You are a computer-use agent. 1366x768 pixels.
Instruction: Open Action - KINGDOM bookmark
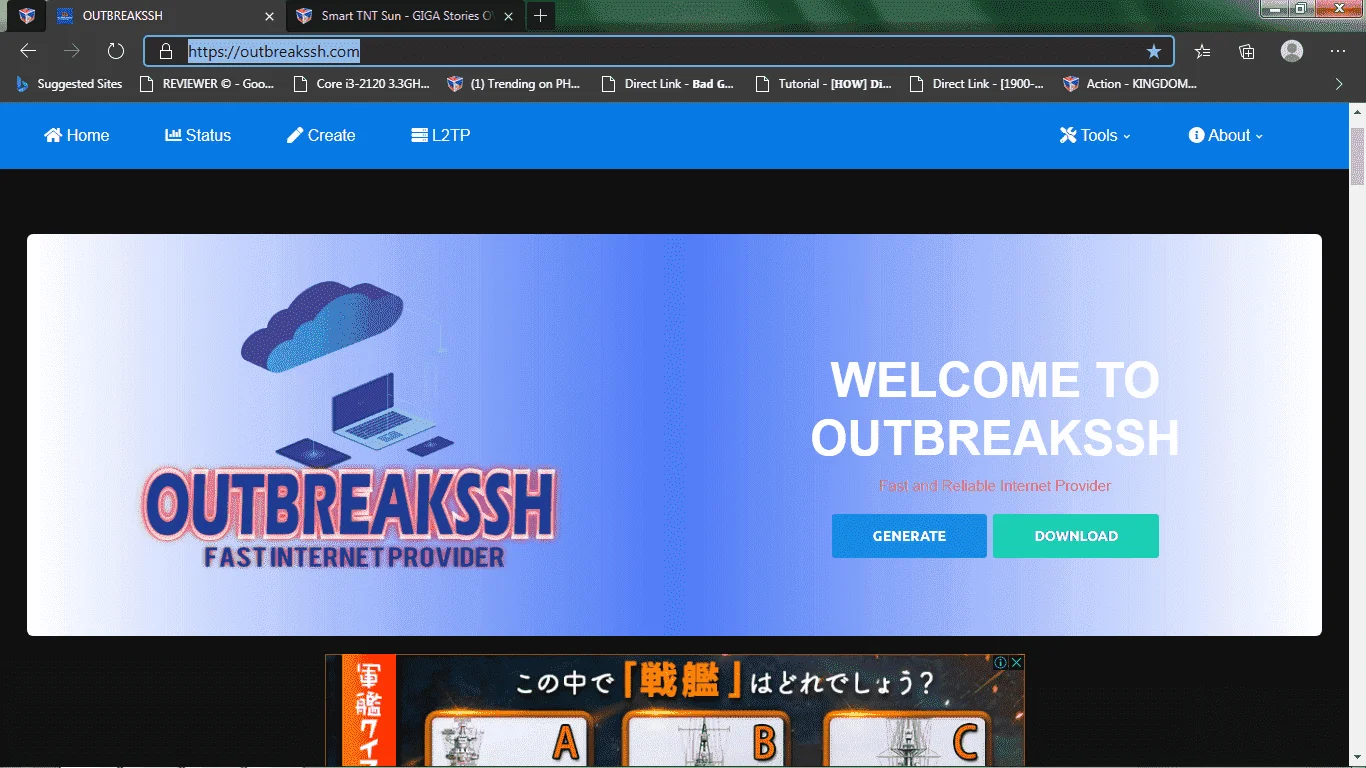click(1130, 84)
